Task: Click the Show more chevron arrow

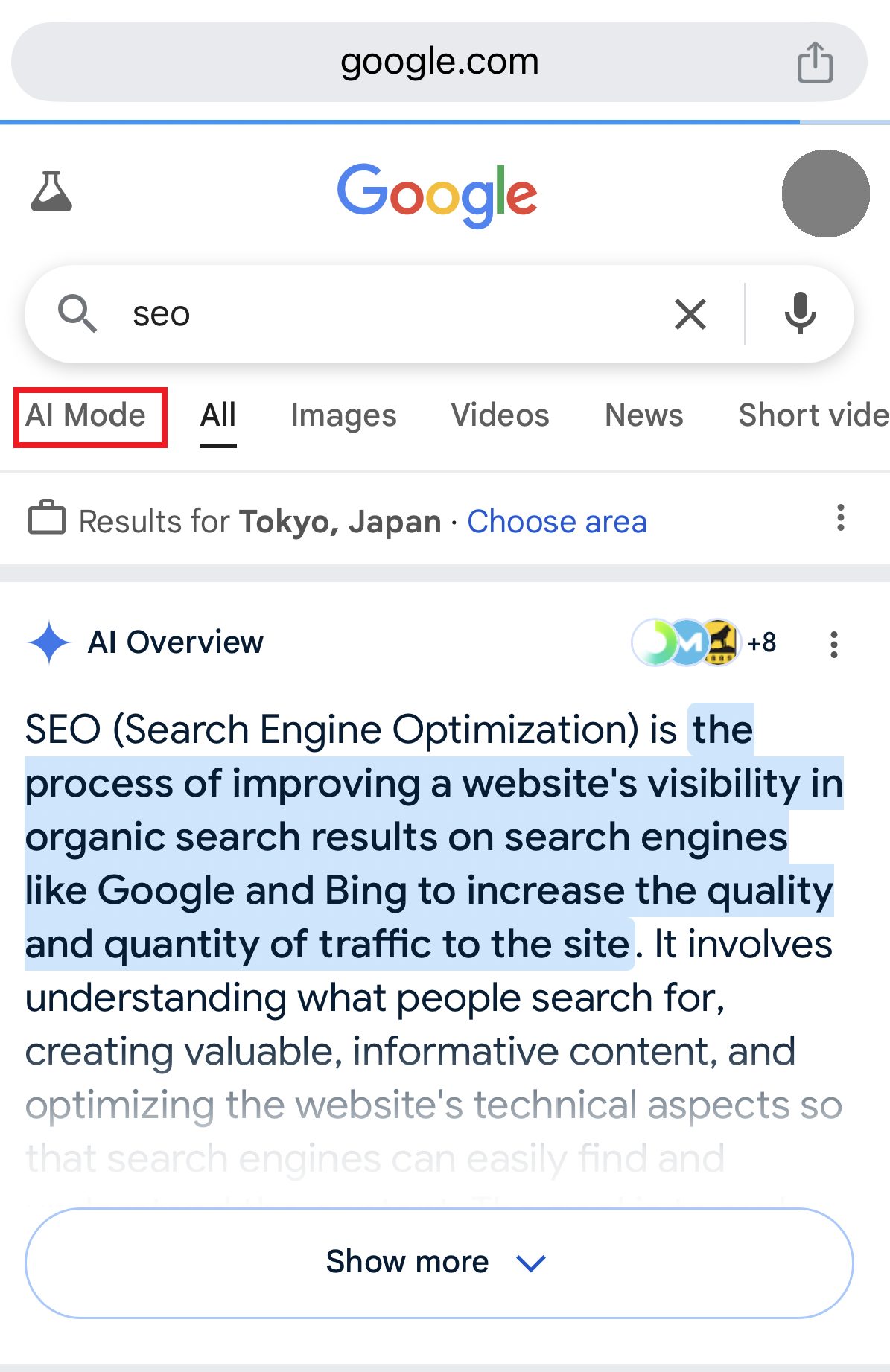Action: [x=531, y=1263]
